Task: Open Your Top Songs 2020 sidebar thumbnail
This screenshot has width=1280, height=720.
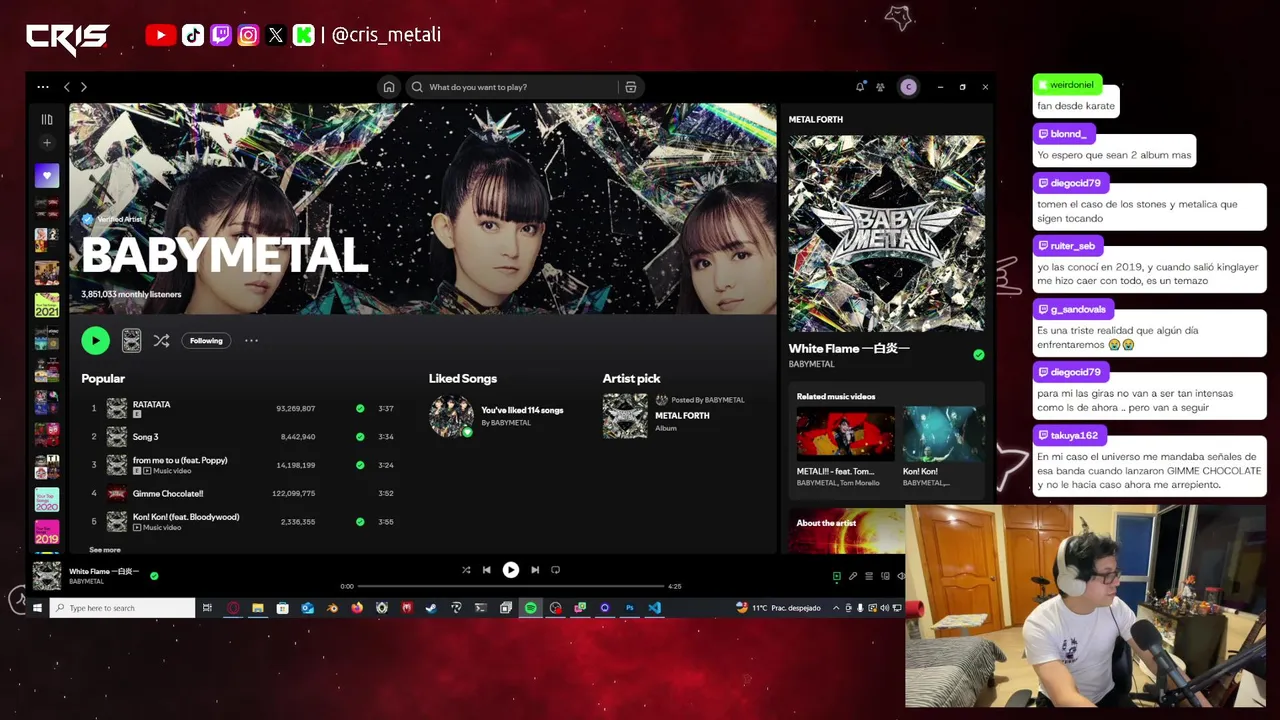Action: click(x=47, y=499)
